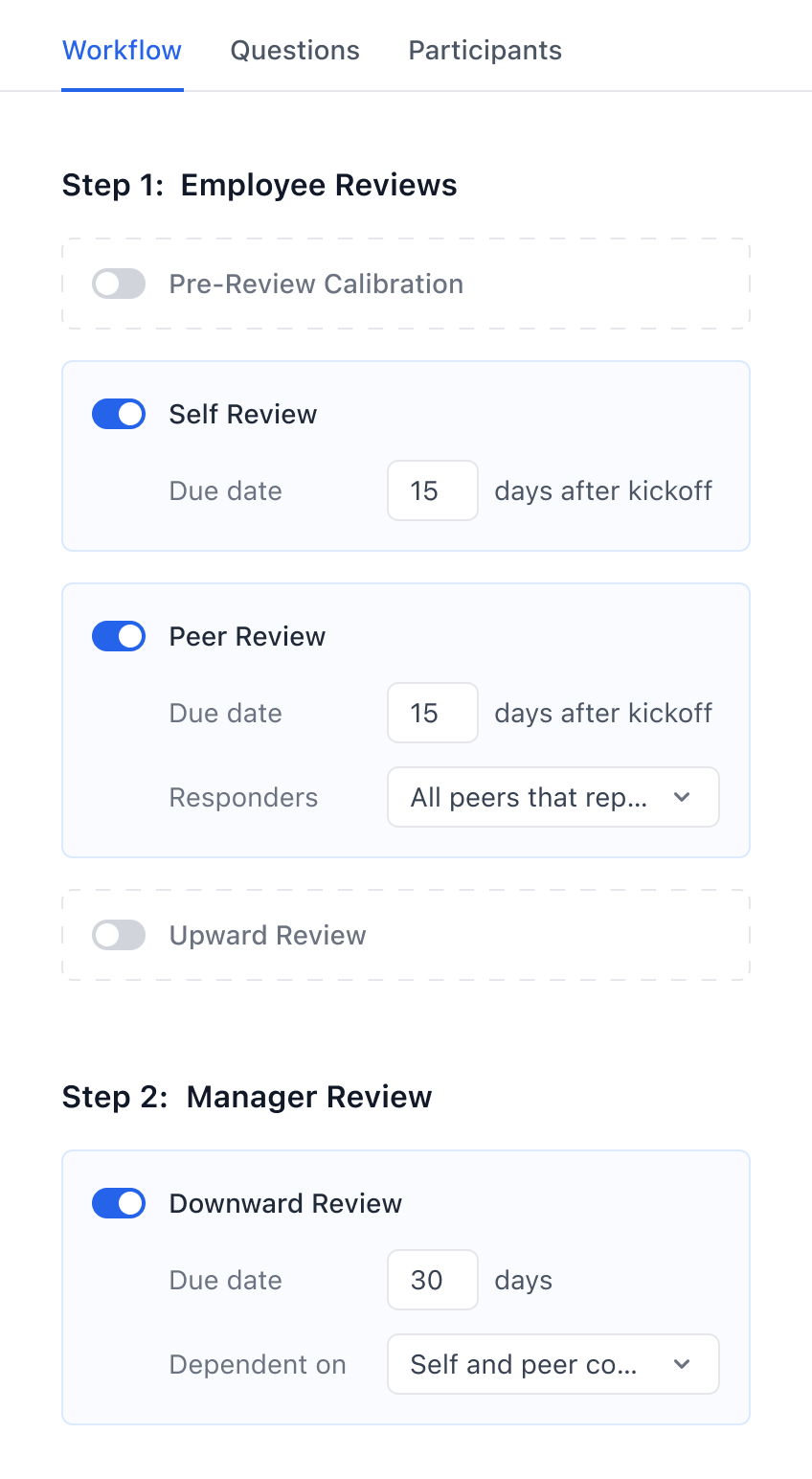Screen dimensions: 812x1479
Task: Select the Workflow tab
Action: pos(122,50)
